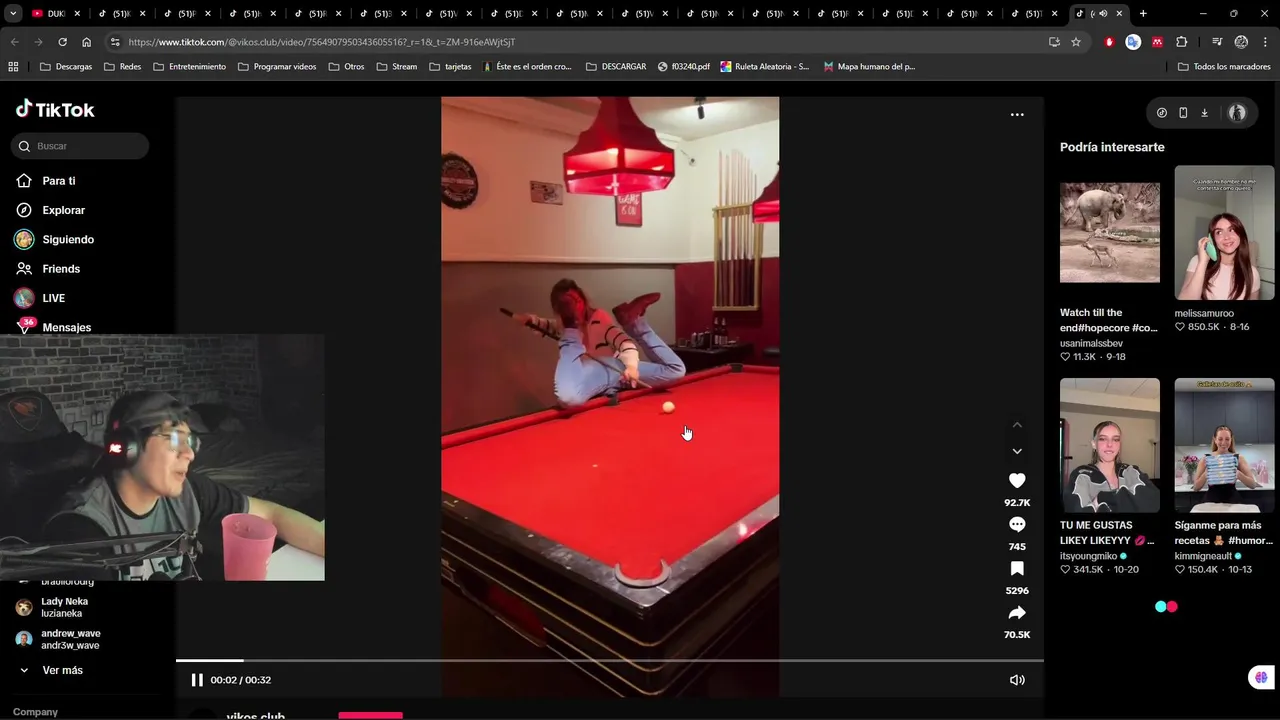Open the Descargas bookmark folder
The image size is (1280, 720).
point(66,67)
